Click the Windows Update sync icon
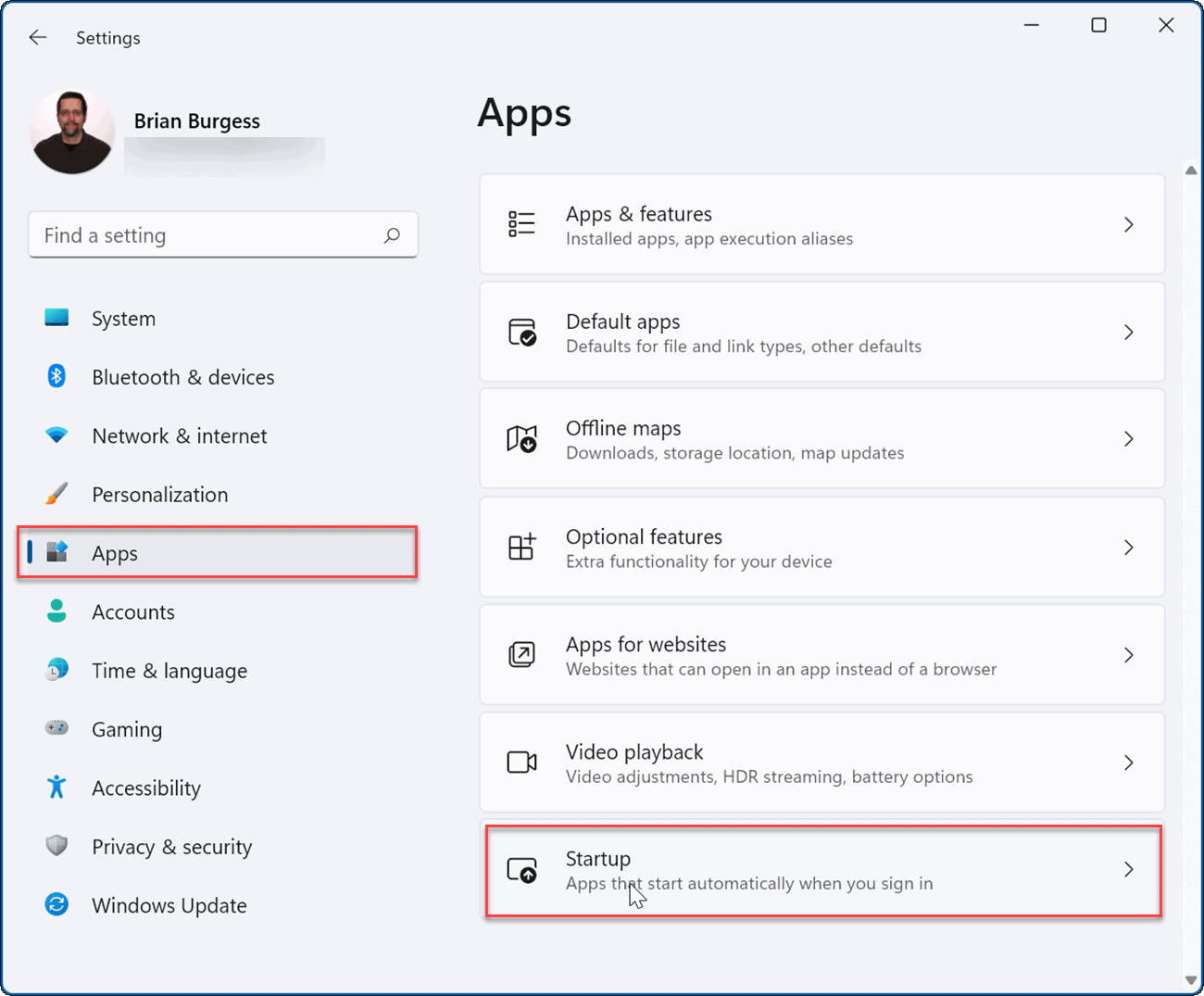 tap(56, 904)
